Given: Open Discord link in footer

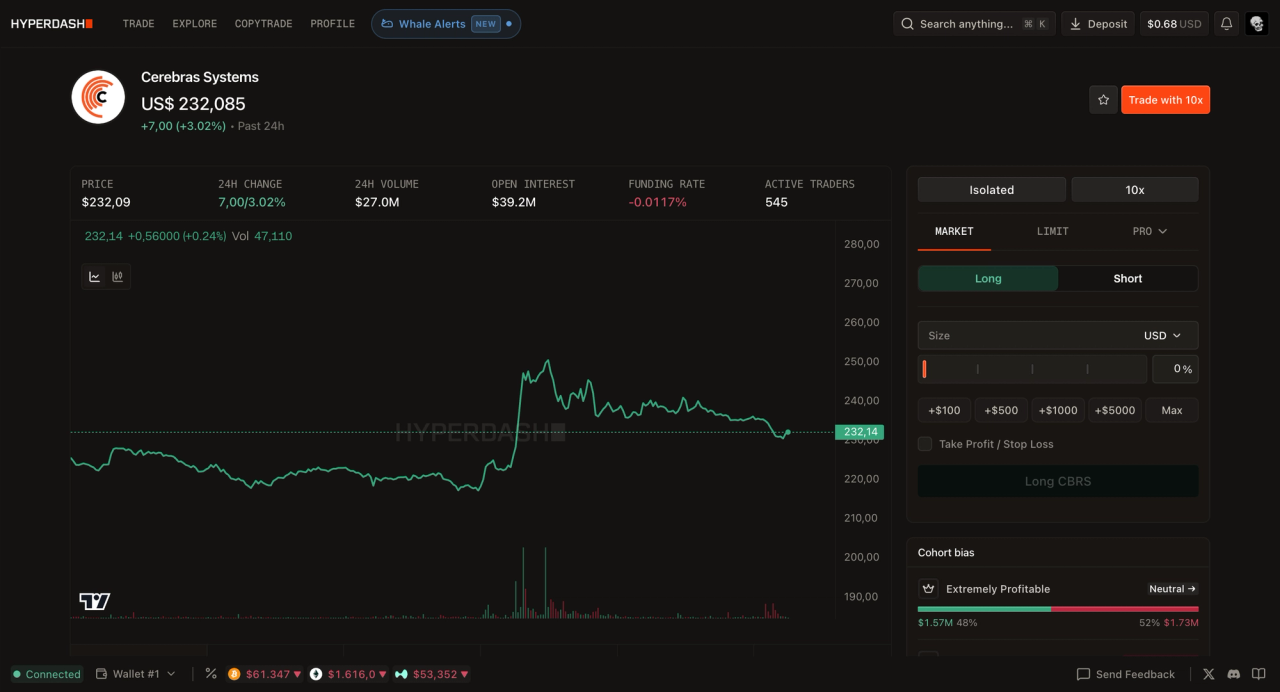Looking at the screenshot, I should click(1234, 675).
